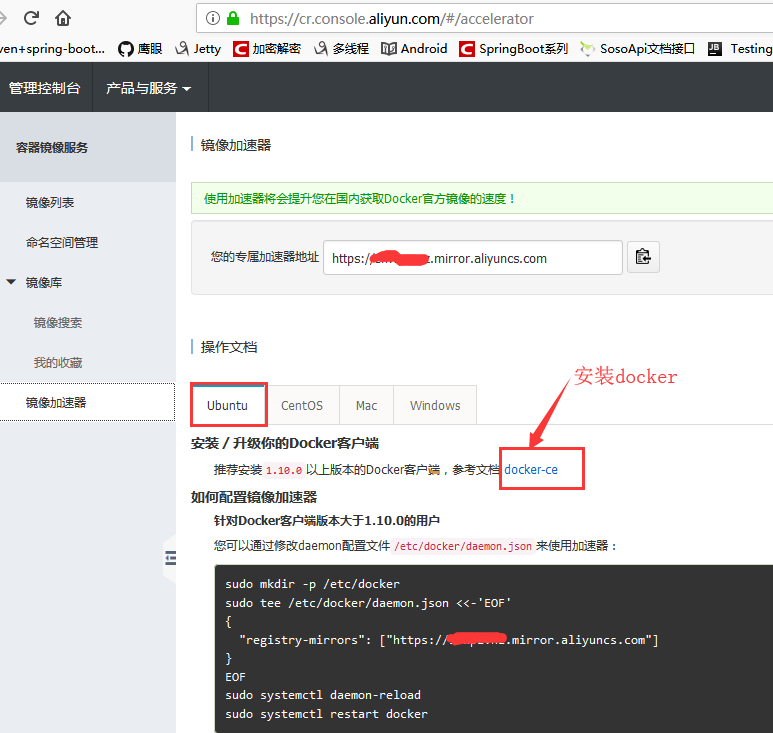Click the sudo mkdir -p /etc/docker line
The height and width of the screenshot is (733, 773).
(x=313, y=584)
